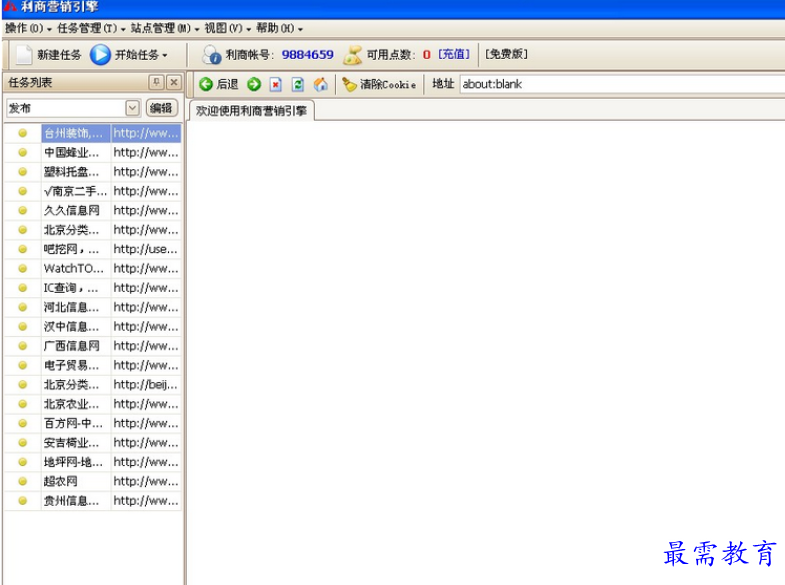Click the 编辑 button

tap(161, 108)
